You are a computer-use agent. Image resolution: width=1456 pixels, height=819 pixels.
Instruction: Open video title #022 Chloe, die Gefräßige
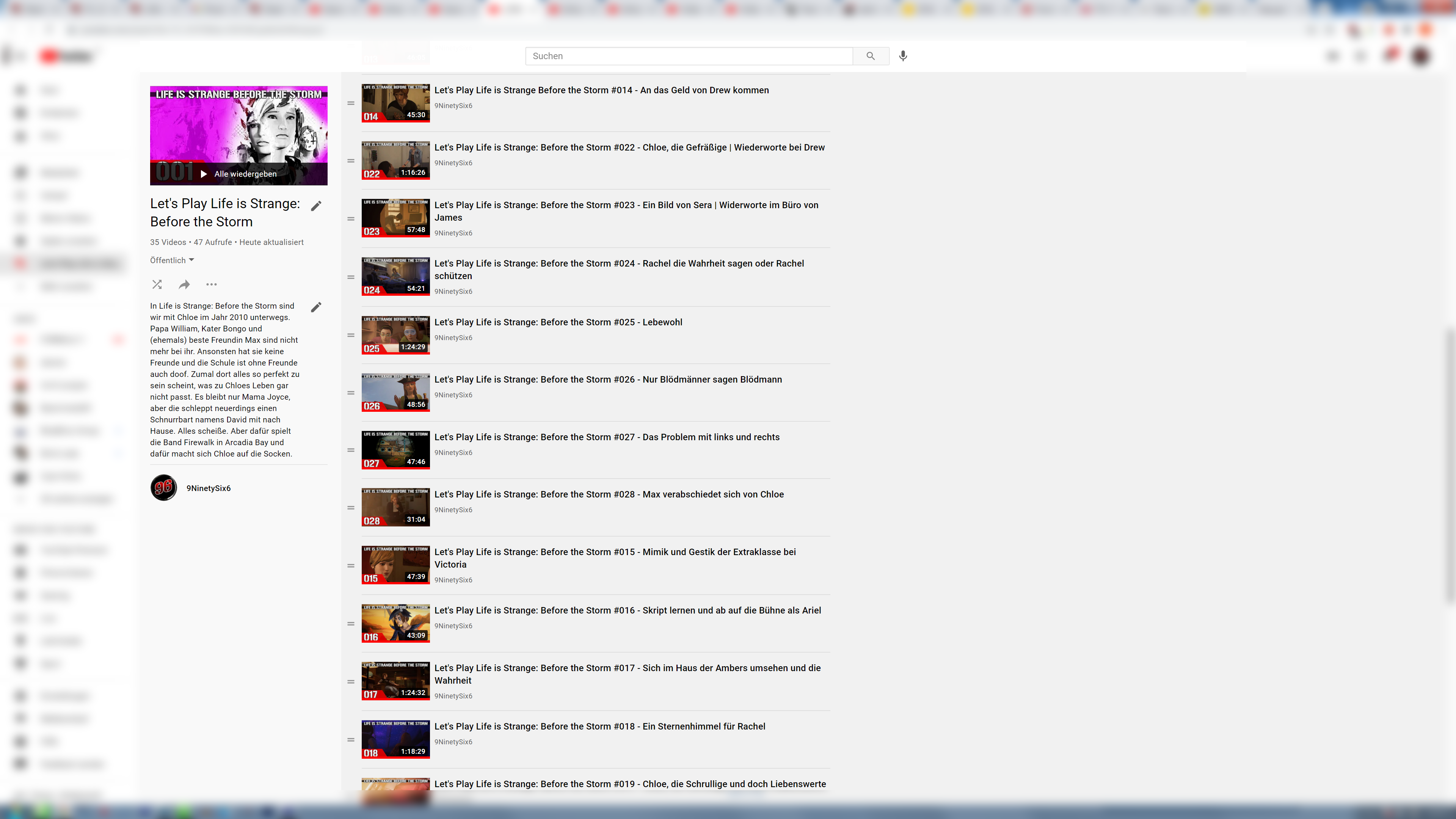pos(630,147)
